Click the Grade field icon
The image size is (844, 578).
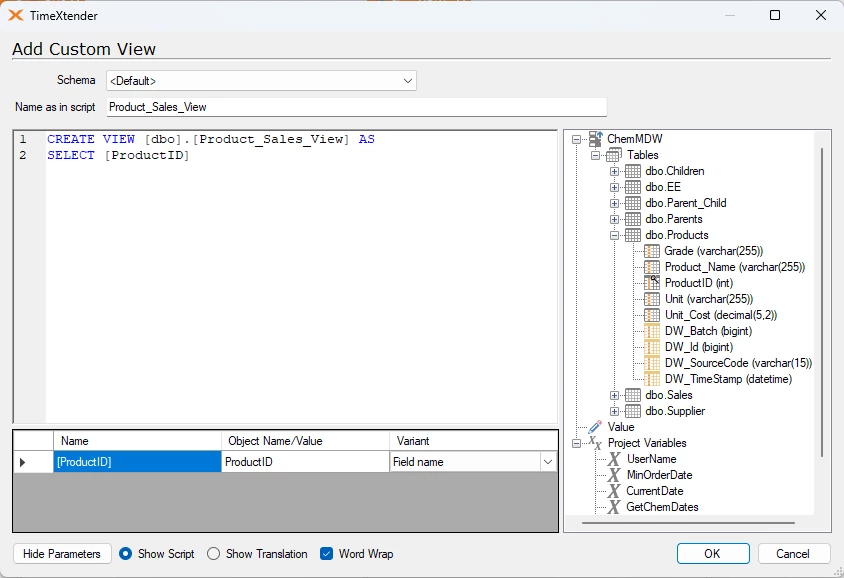[652, 251]
